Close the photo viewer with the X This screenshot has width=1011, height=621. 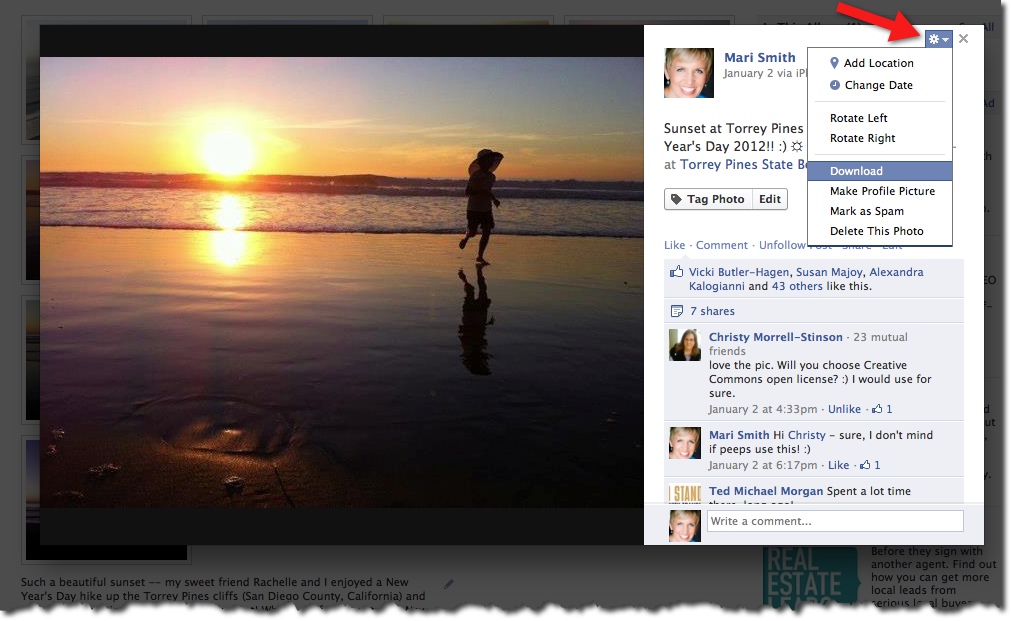tap(962, 39)
